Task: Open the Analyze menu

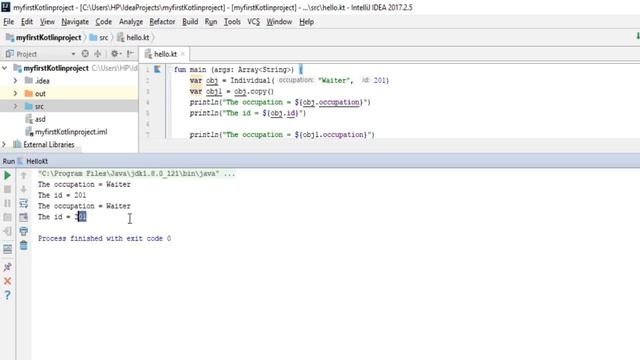Action: (x=131, y=22)
